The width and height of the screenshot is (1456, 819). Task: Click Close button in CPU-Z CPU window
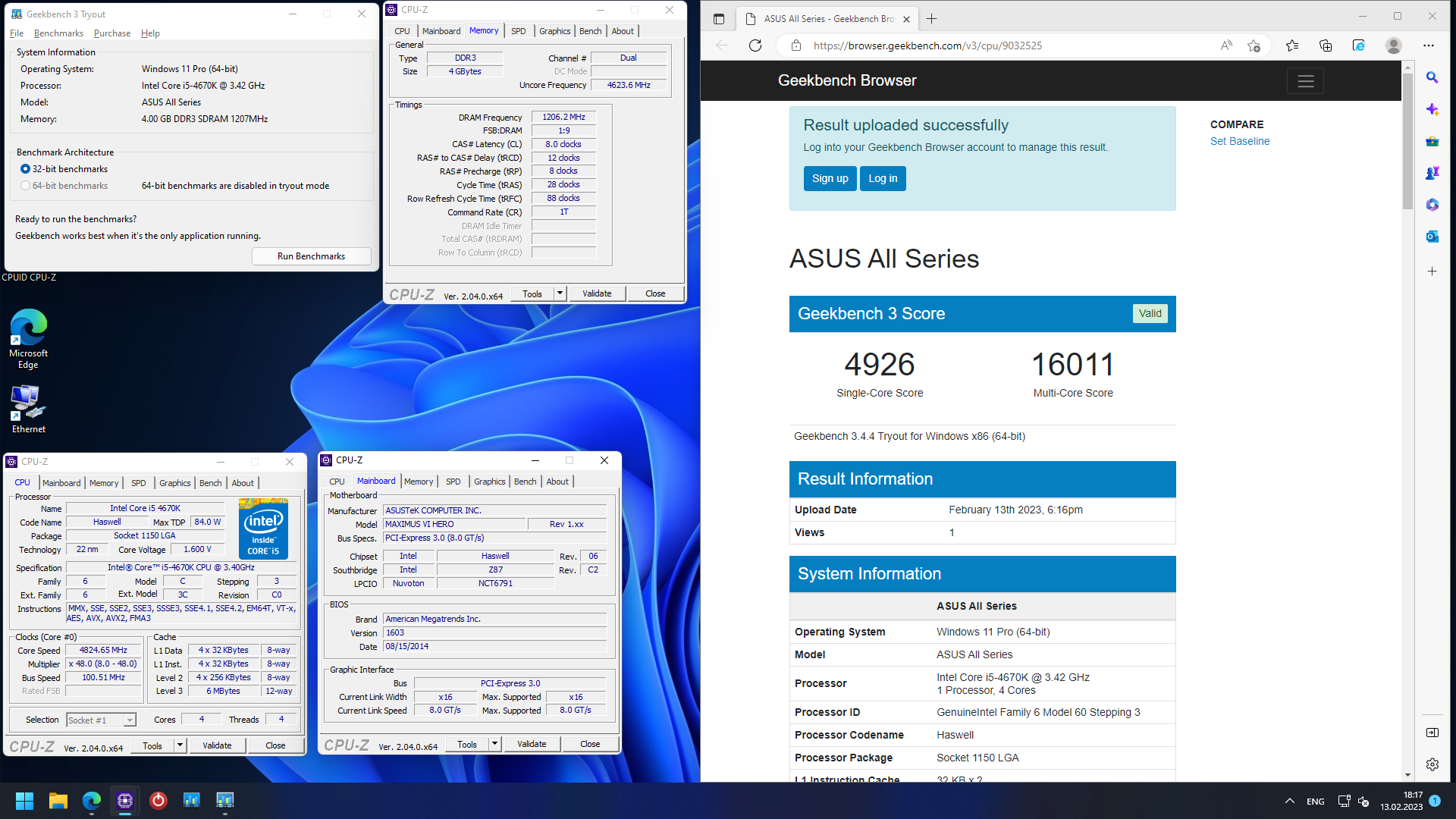pyautogui.click(x=275, y=745)
